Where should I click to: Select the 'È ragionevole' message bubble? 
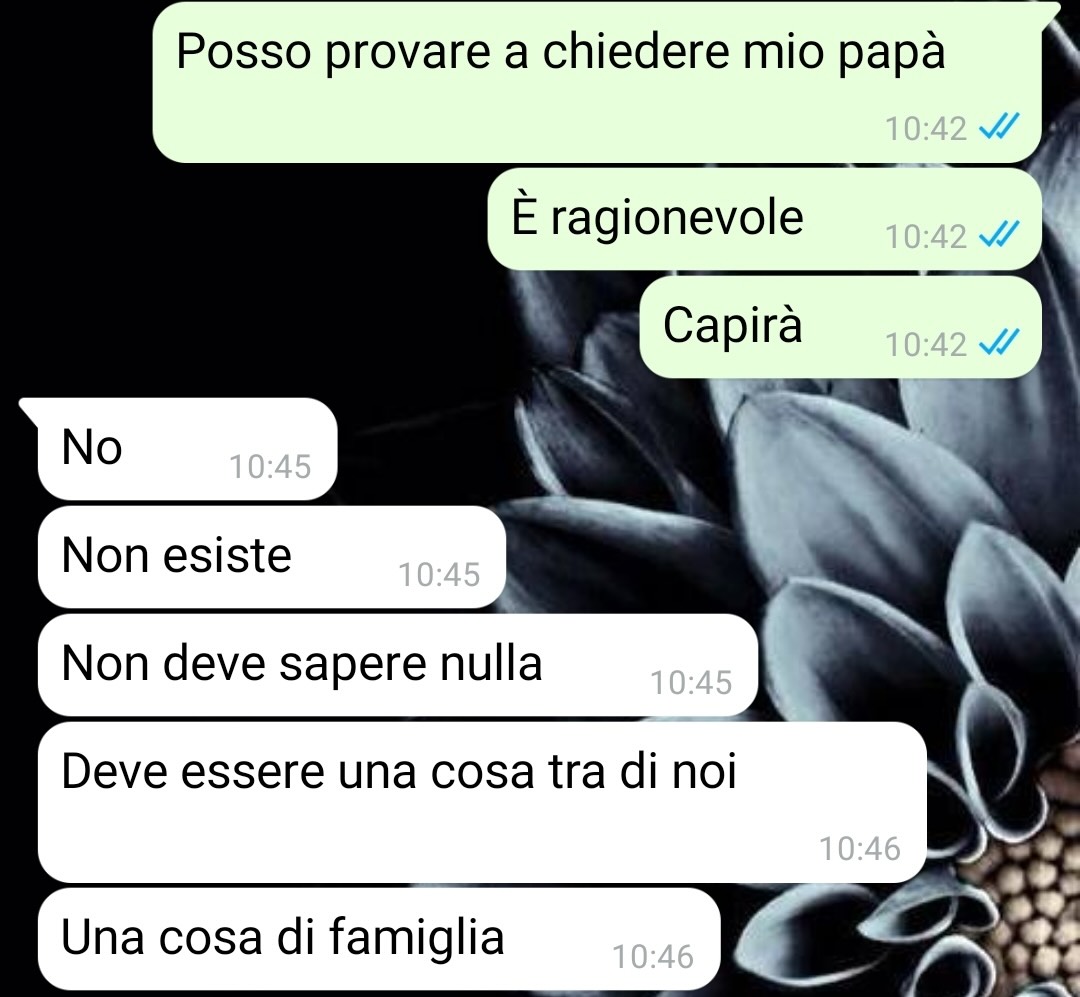point(765,219)
